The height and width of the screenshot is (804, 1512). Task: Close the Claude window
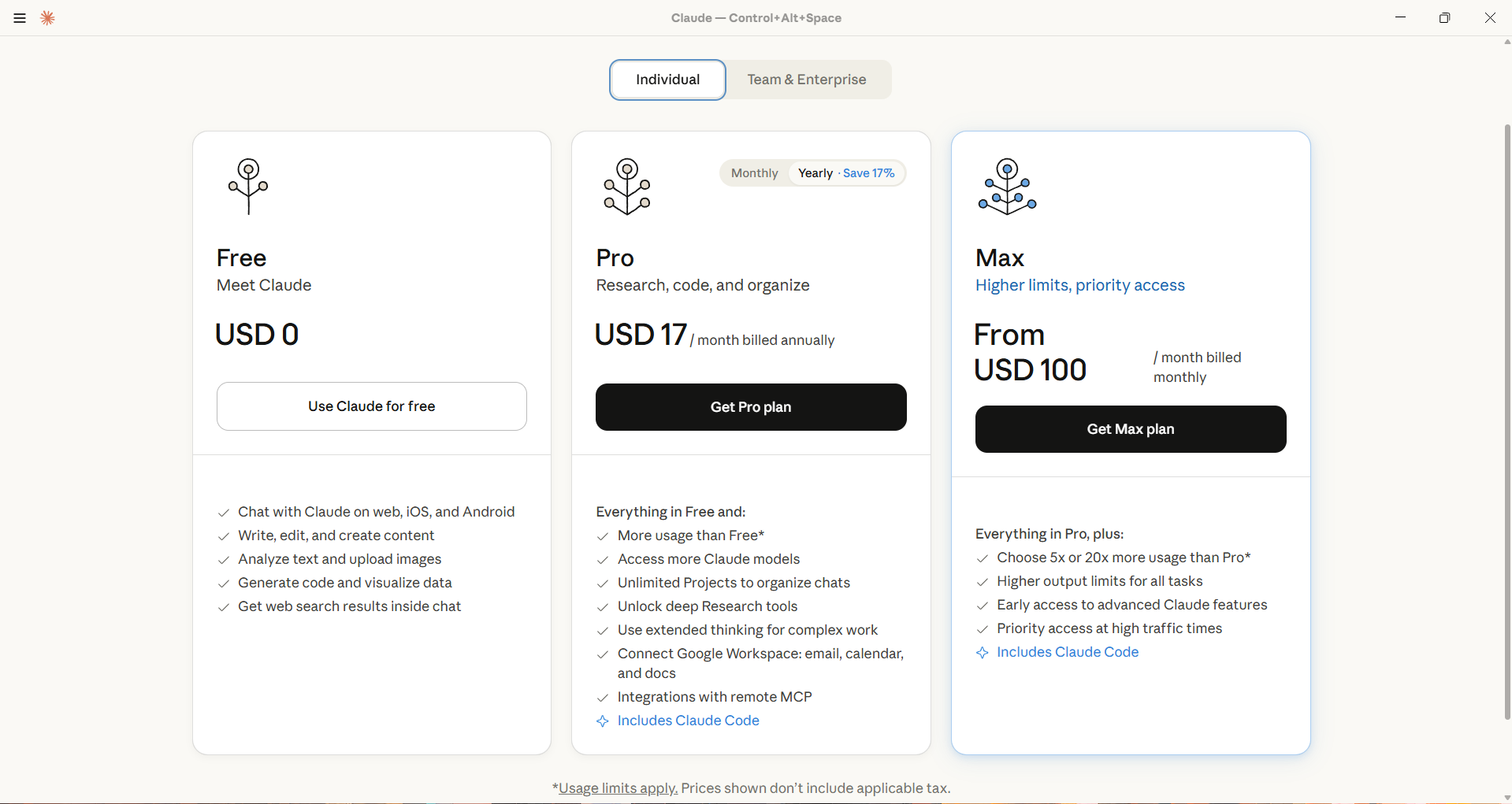(1490, 17)
